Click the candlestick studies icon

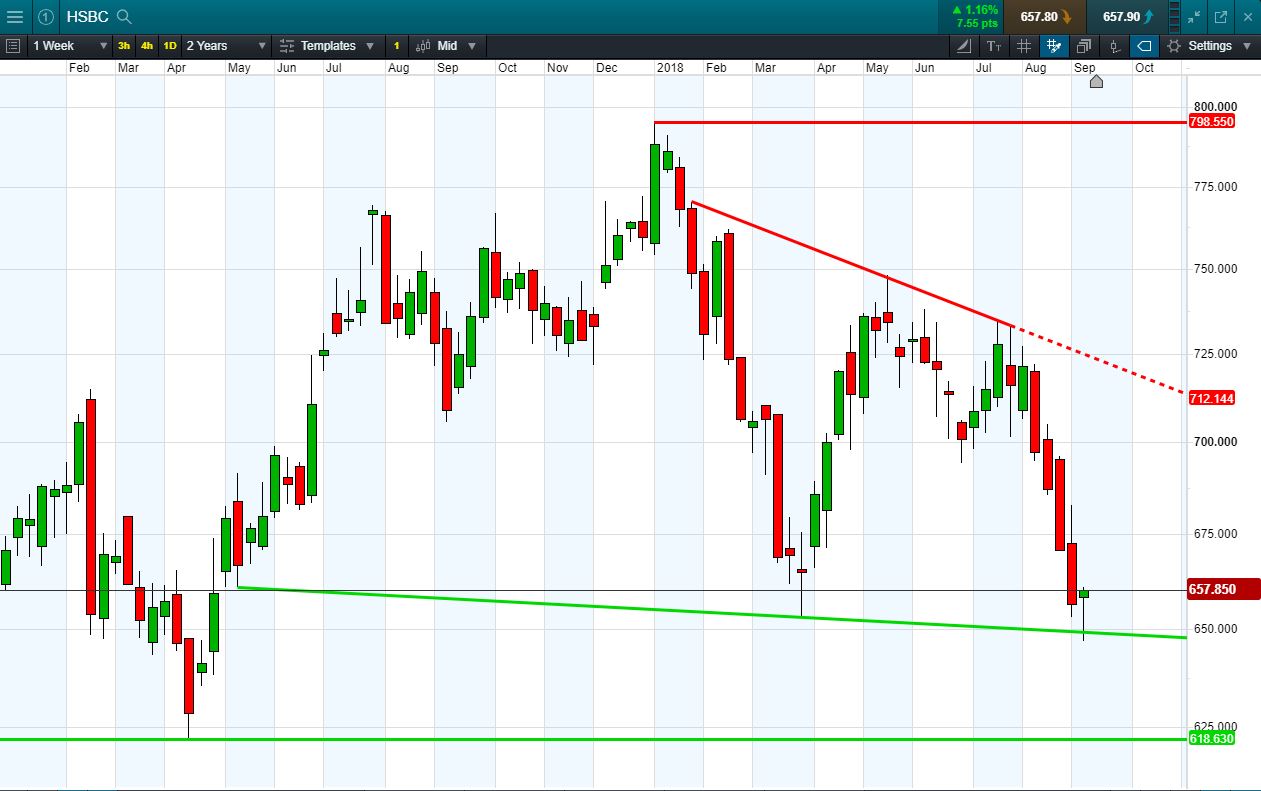point(1114,46)
